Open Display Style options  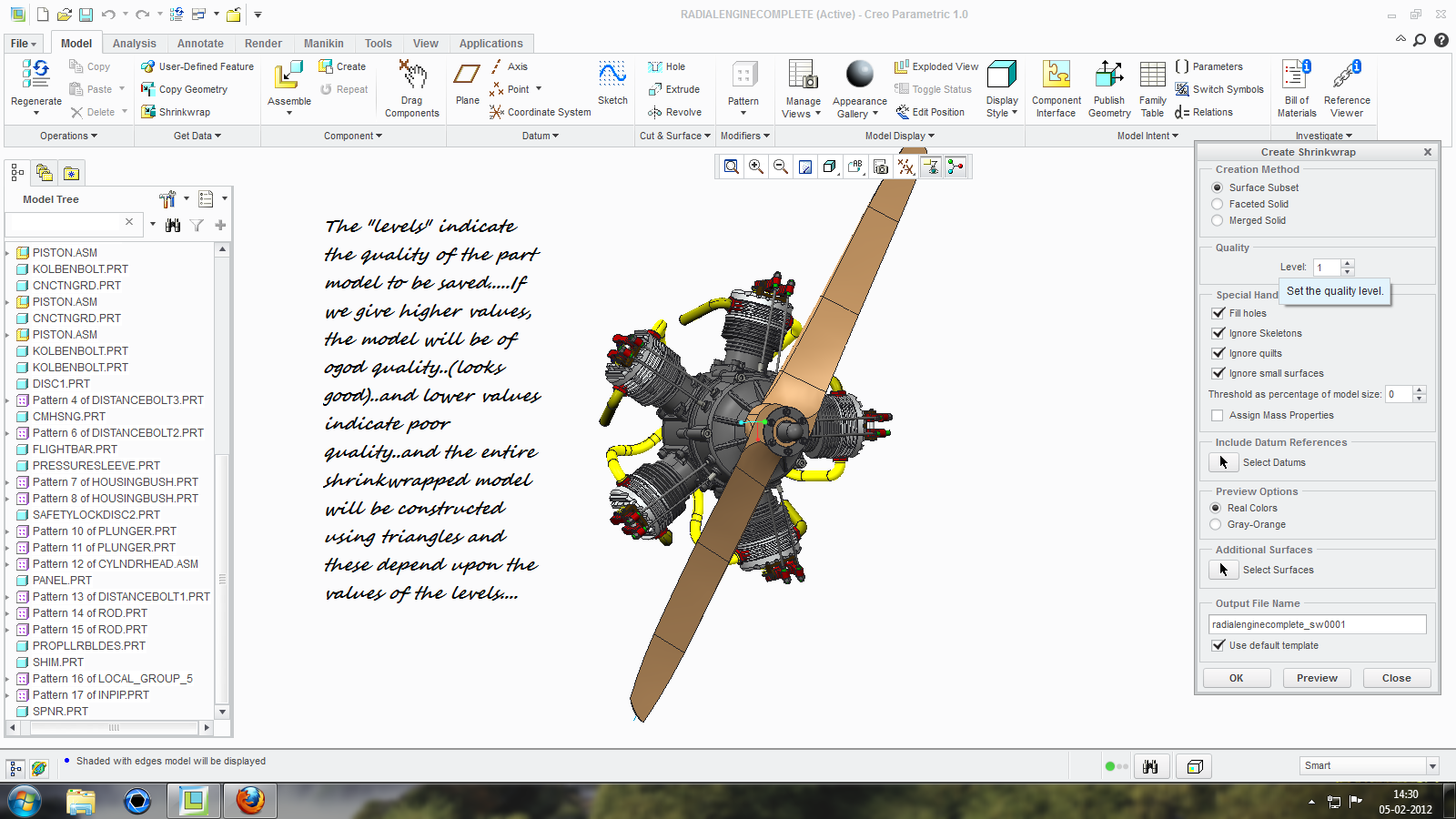click(x=1002, y=88)
